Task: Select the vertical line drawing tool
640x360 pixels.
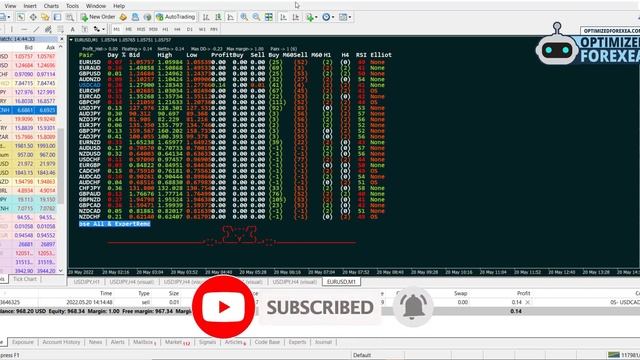Action: [11, 29]
